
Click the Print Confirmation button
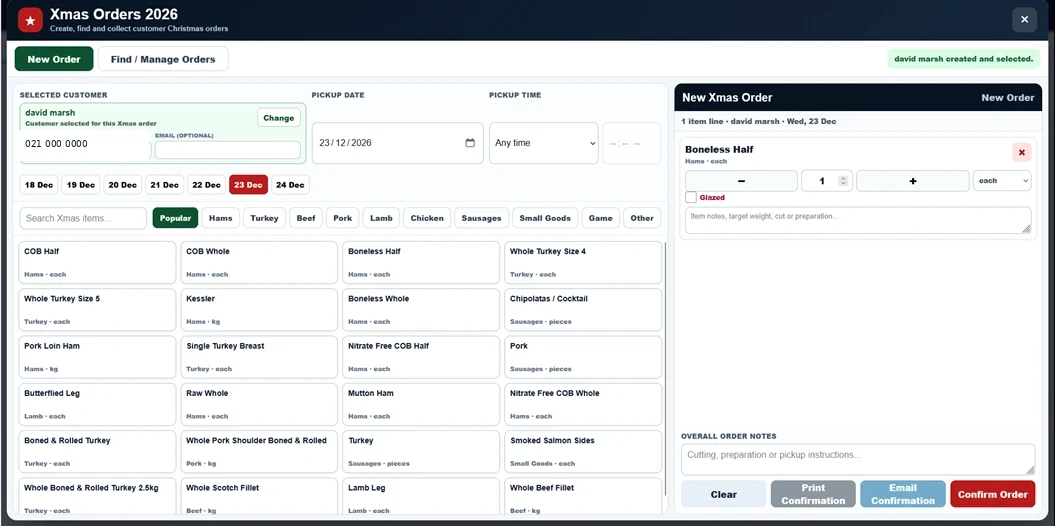(813, 494)
